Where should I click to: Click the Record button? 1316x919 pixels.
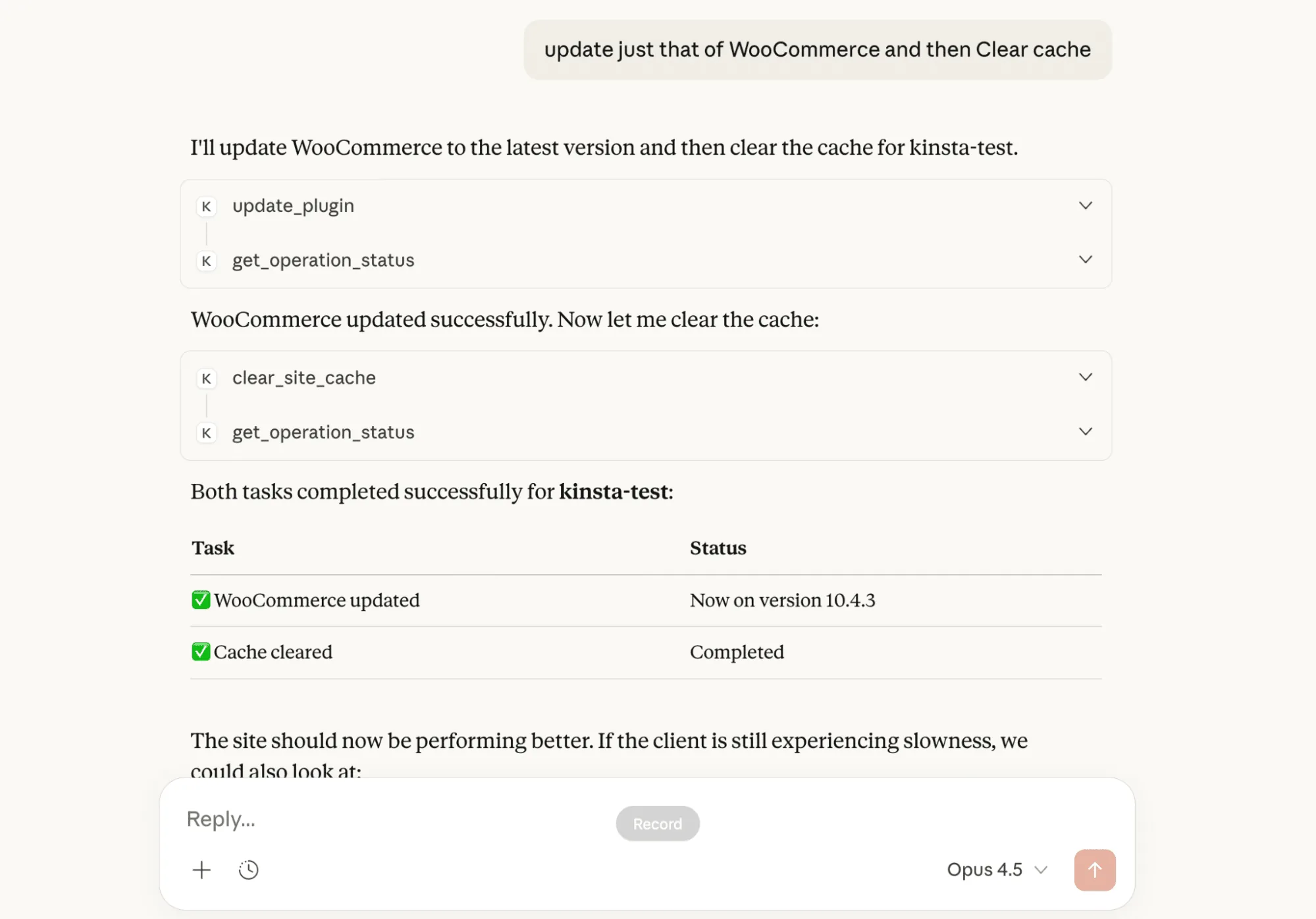pos(657,823)
